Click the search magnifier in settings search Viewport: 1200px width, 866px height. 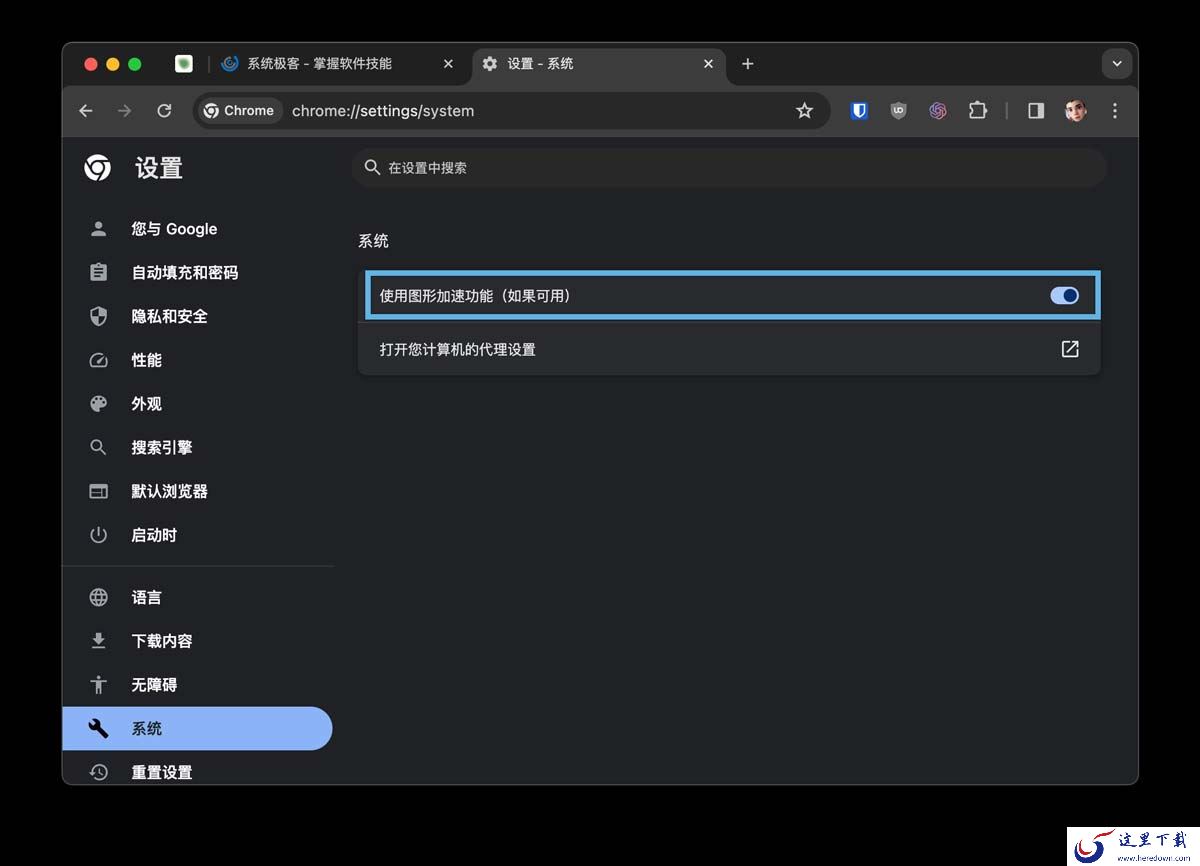[373, 167]
